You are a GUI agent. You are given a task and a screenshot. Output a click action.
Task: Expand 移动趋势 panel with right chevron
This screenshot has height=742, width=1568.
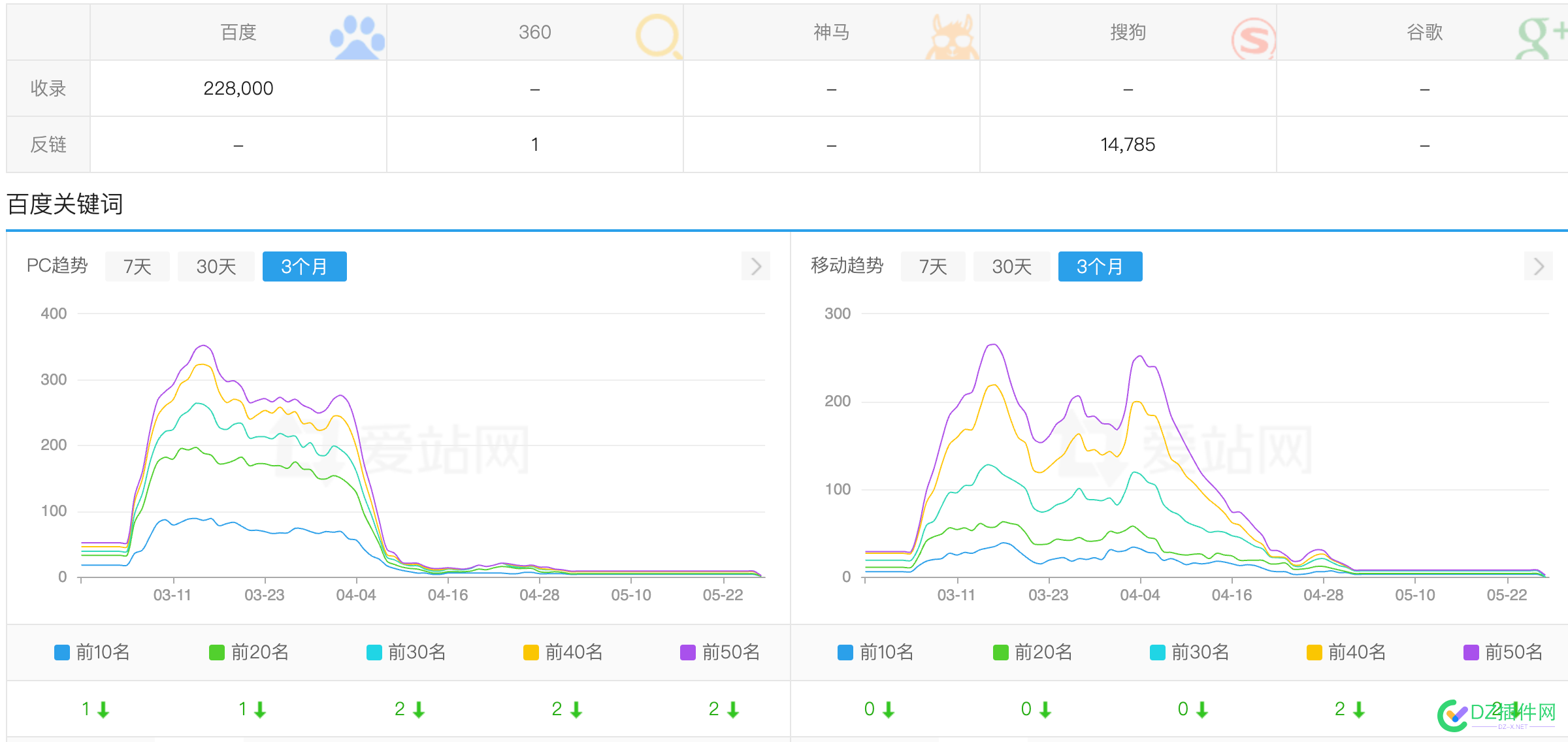point(1539,266)
